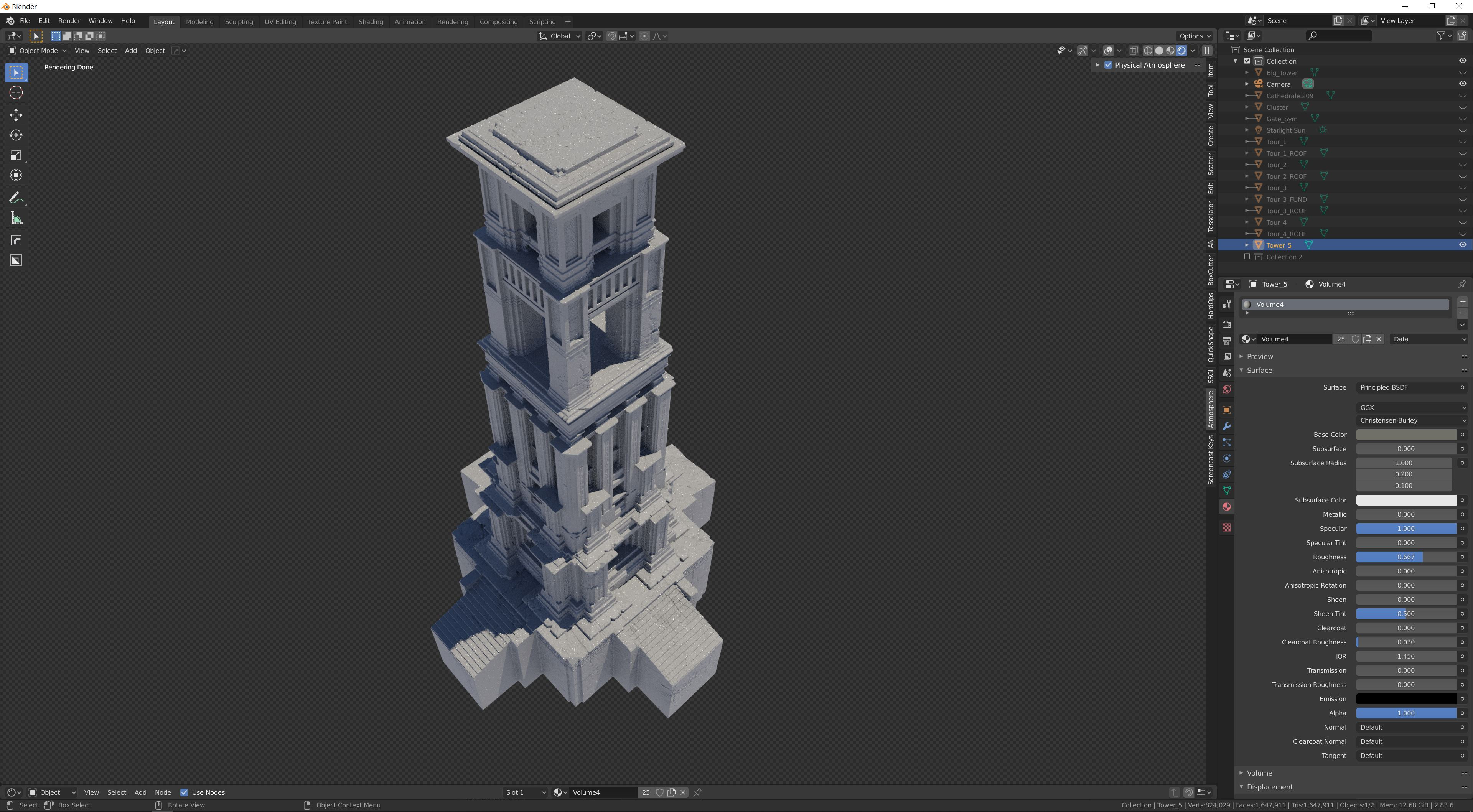Viewport: 1473px width, 812px height.
Task: Select the Rotate tool
Action: tap(16, 135)
